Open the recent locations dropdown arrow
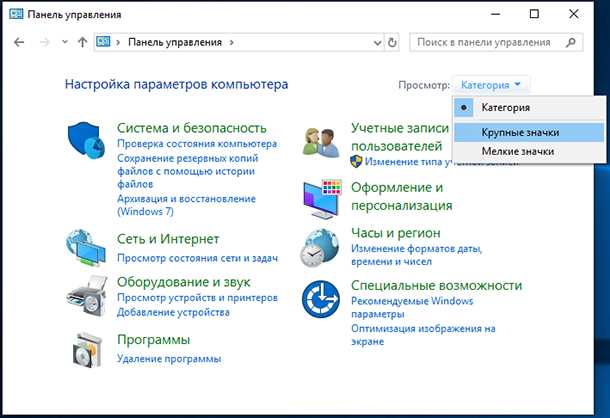Screen dimensions: 610x418 coord(65,42)
